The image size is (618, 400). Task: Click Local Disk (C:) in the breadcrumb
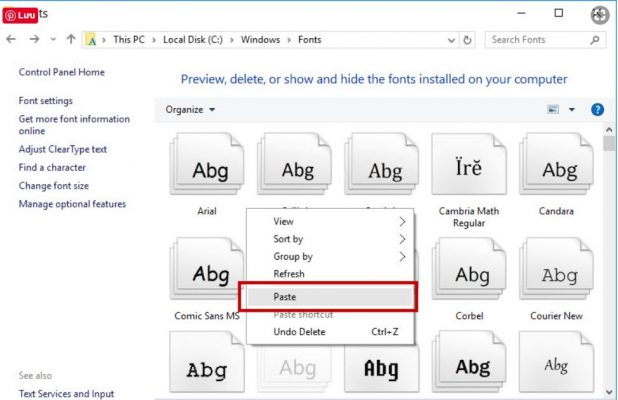point(193,40)
